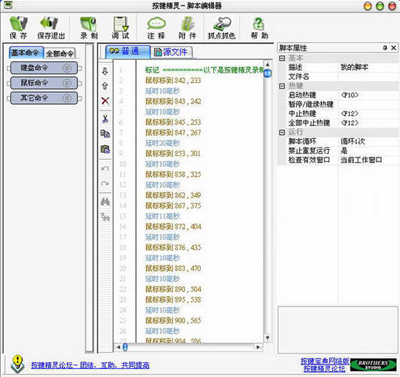Click the 全部中止热键 property row
400x377 pixels.
(342, 123)
